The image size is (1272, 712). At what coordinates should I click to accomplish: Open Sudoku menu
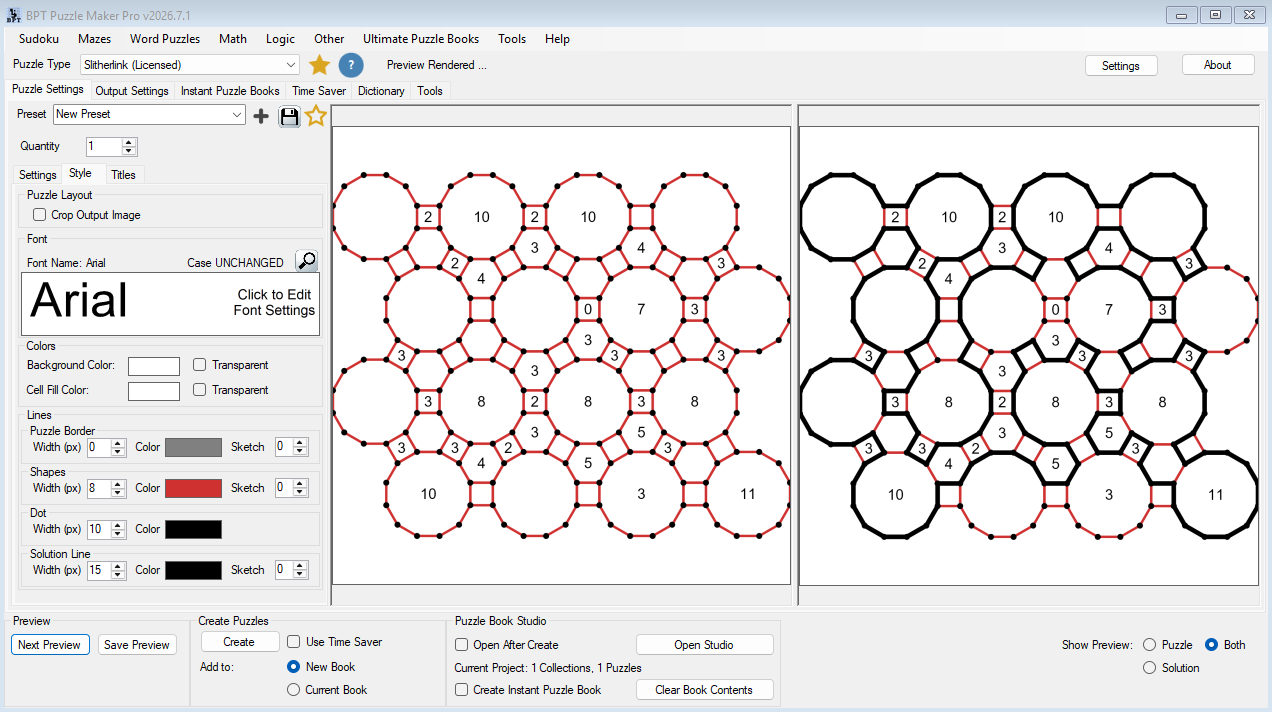coord(39,39)
